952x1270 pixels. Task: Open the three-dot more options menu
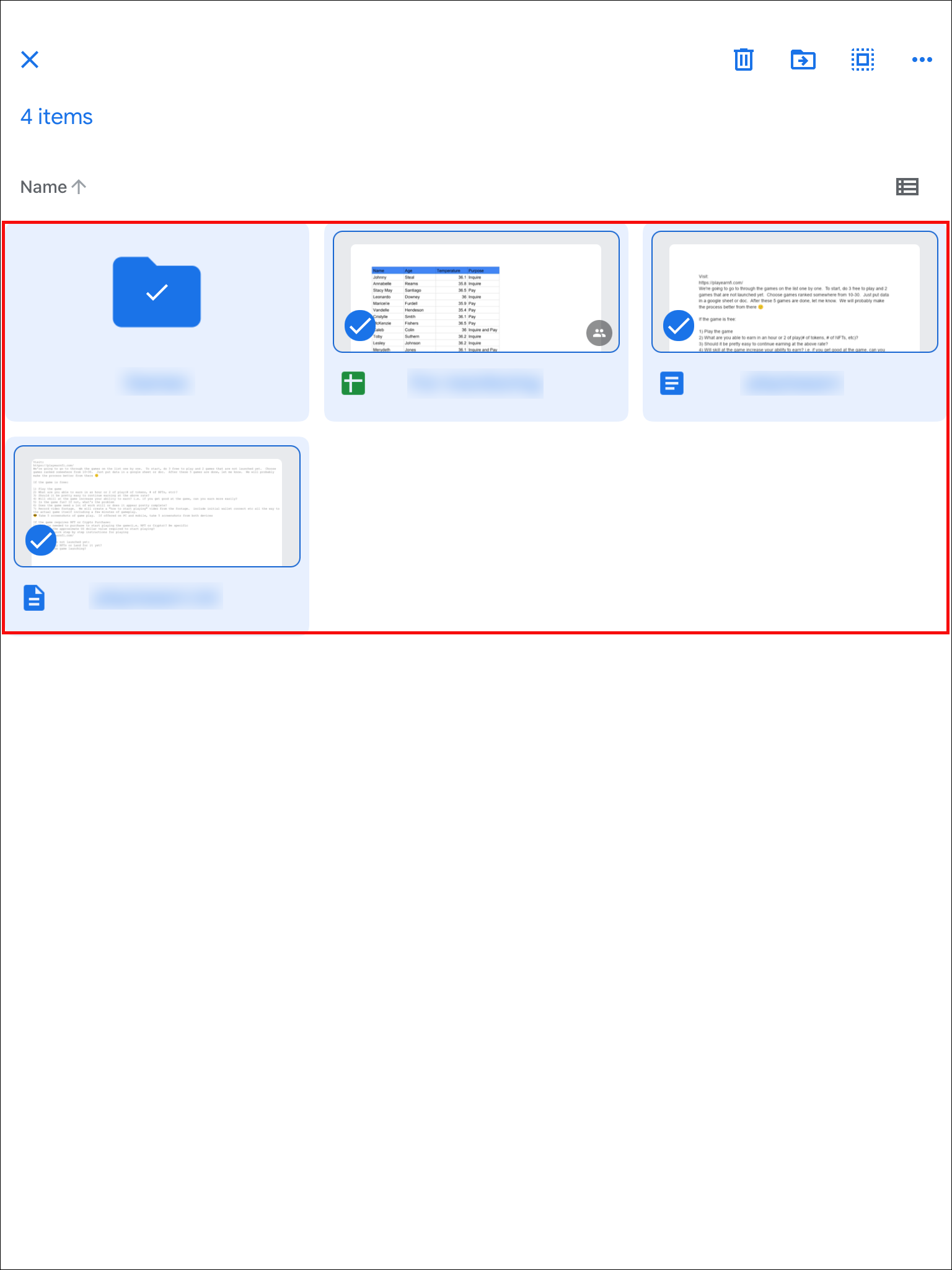tap(922, 60)
